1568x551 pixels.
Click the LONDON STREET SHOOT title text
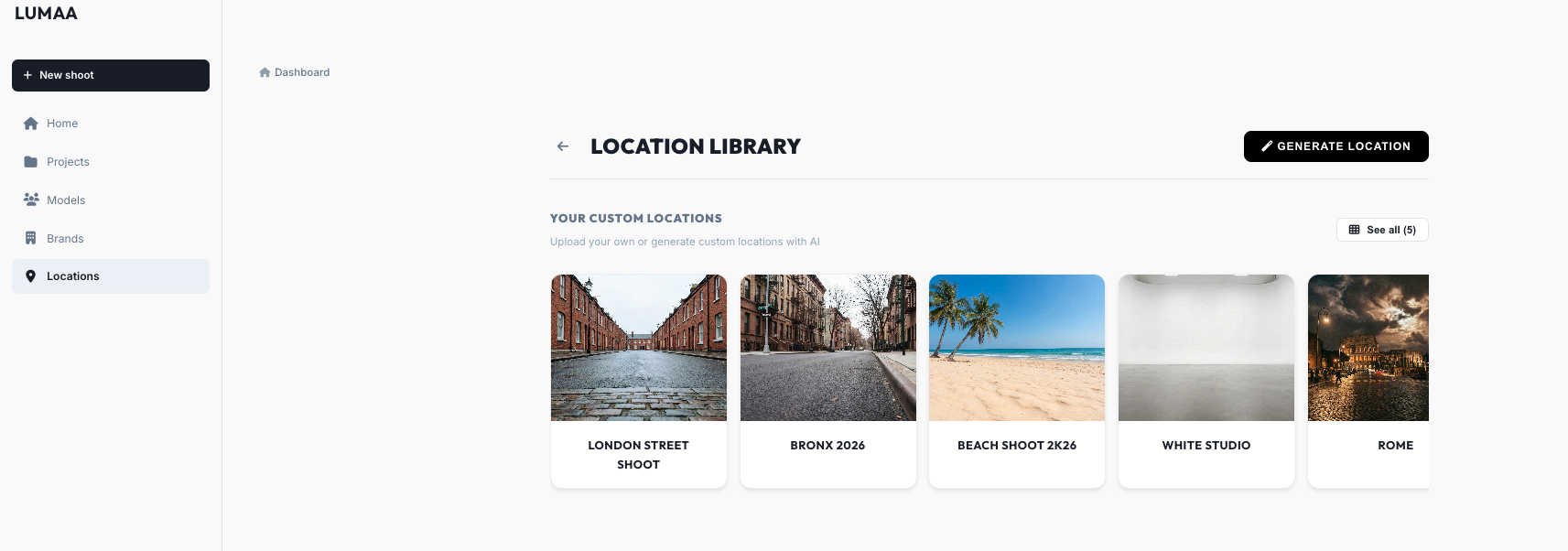pyautogui.click(x=639, y=455)
